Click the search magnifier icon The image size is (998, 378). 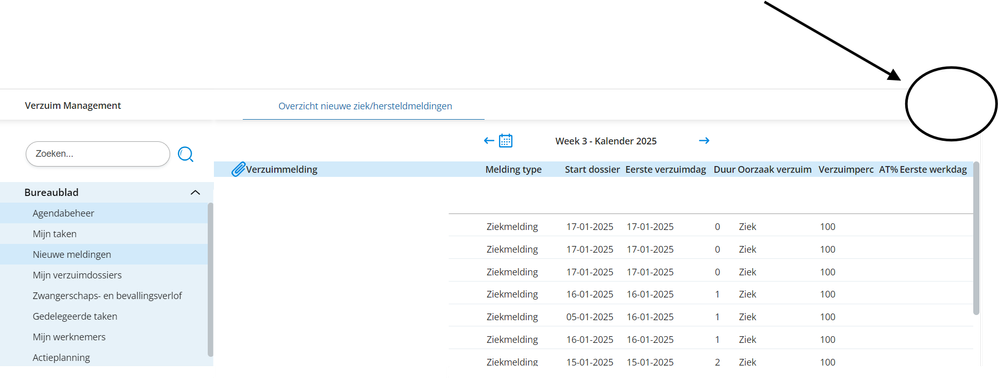click(185, 154)
